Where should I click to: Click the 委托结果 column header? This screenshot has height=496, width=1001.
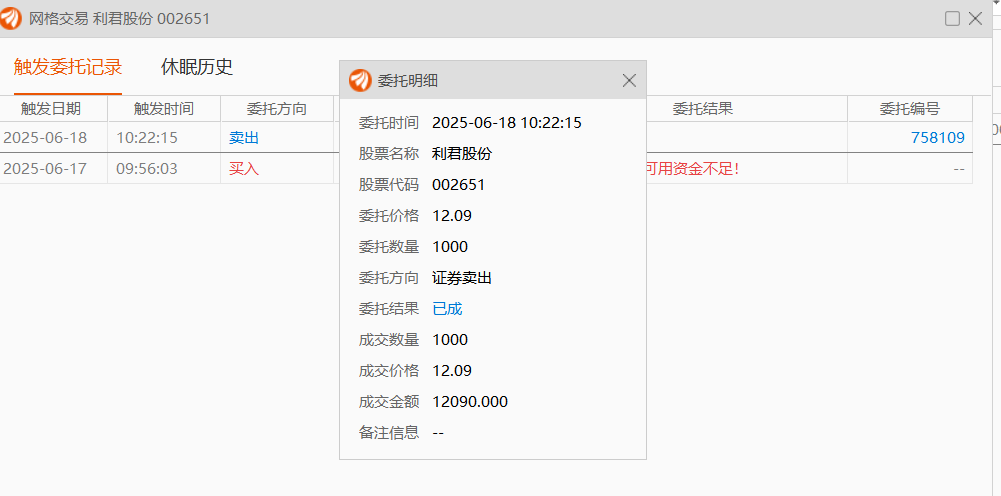[x=703, y=109]
